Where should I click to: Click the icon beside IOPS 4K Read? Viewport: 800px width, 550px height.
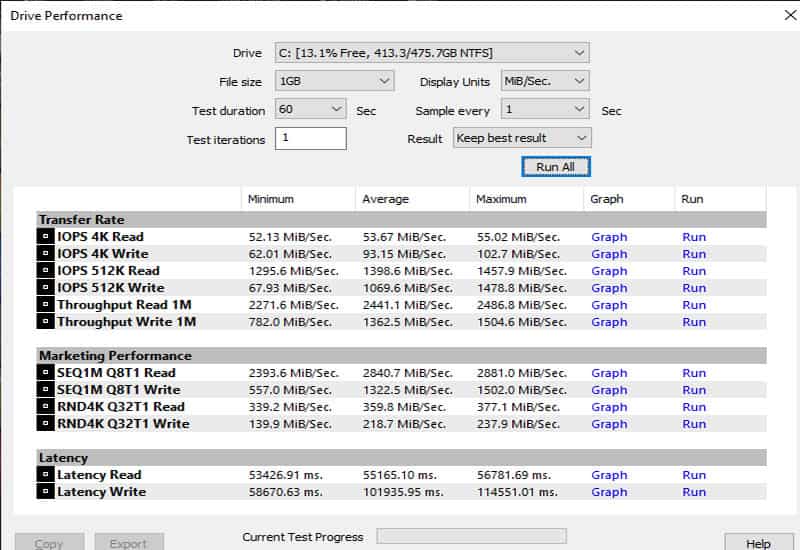tap(45, 237)
